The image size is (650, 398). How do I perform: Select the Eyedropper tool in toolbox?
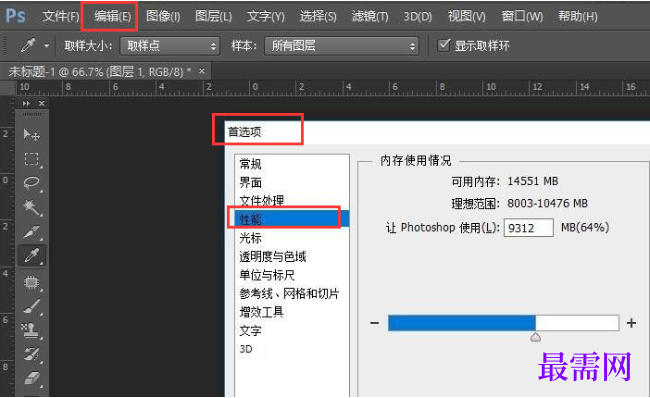click(32, 255)
